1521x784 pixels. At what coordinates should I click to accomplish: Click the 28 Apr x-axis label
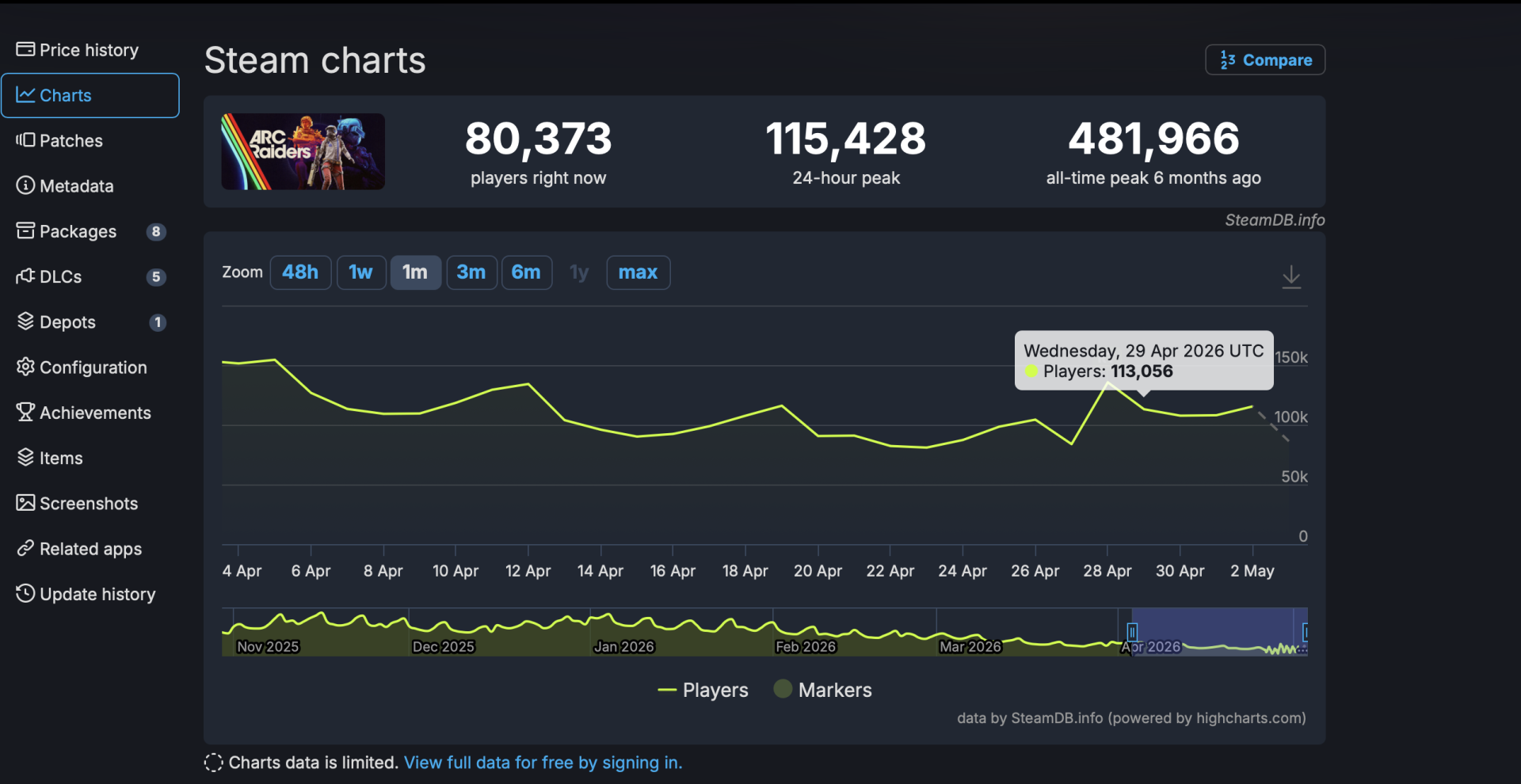(1107, 571)
